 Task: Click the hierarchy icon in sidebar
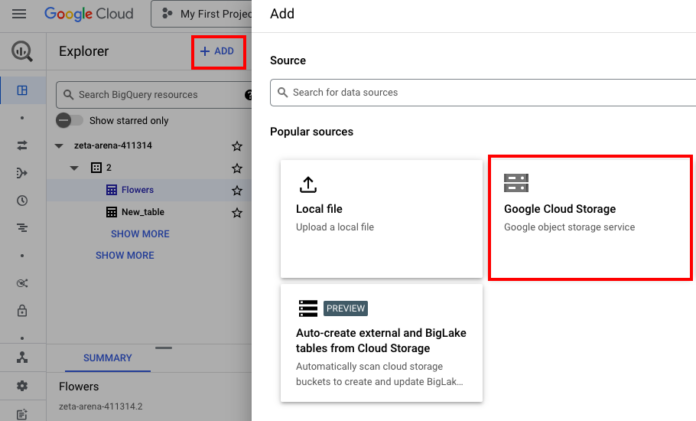tap(22, 357)
